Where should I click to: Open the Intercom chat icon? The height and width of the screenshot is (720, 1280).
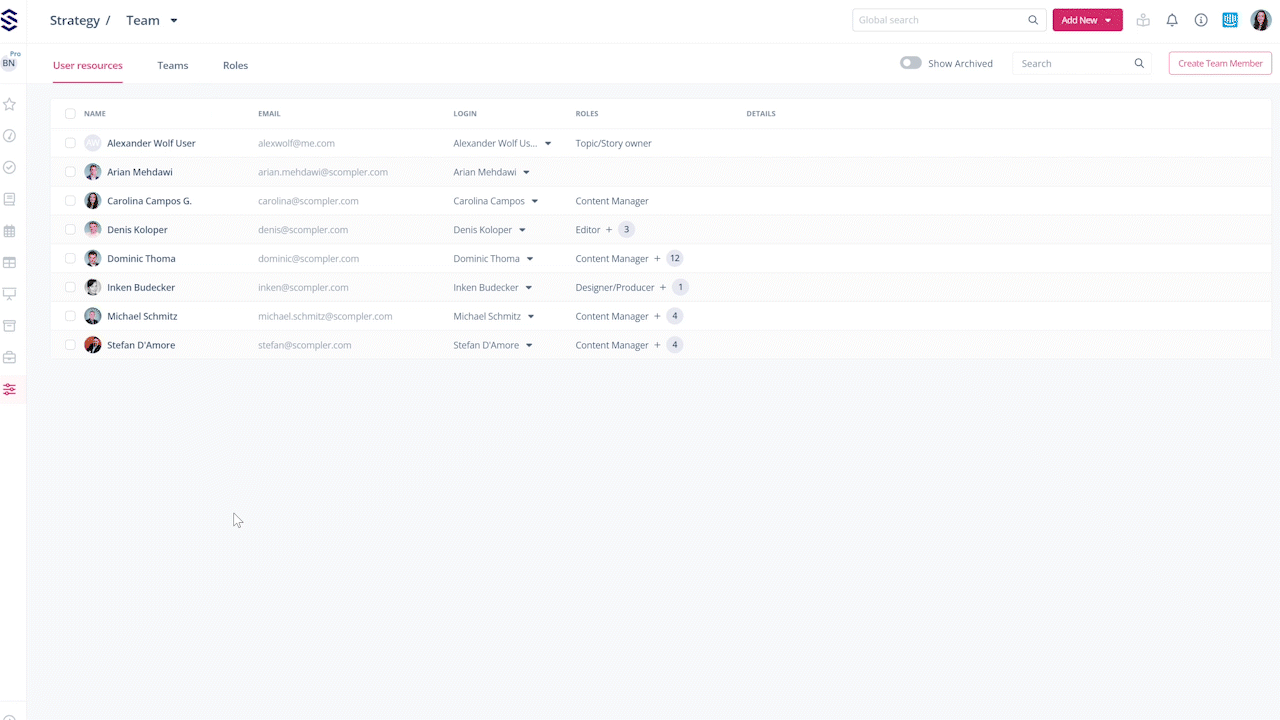[1230, 20]
